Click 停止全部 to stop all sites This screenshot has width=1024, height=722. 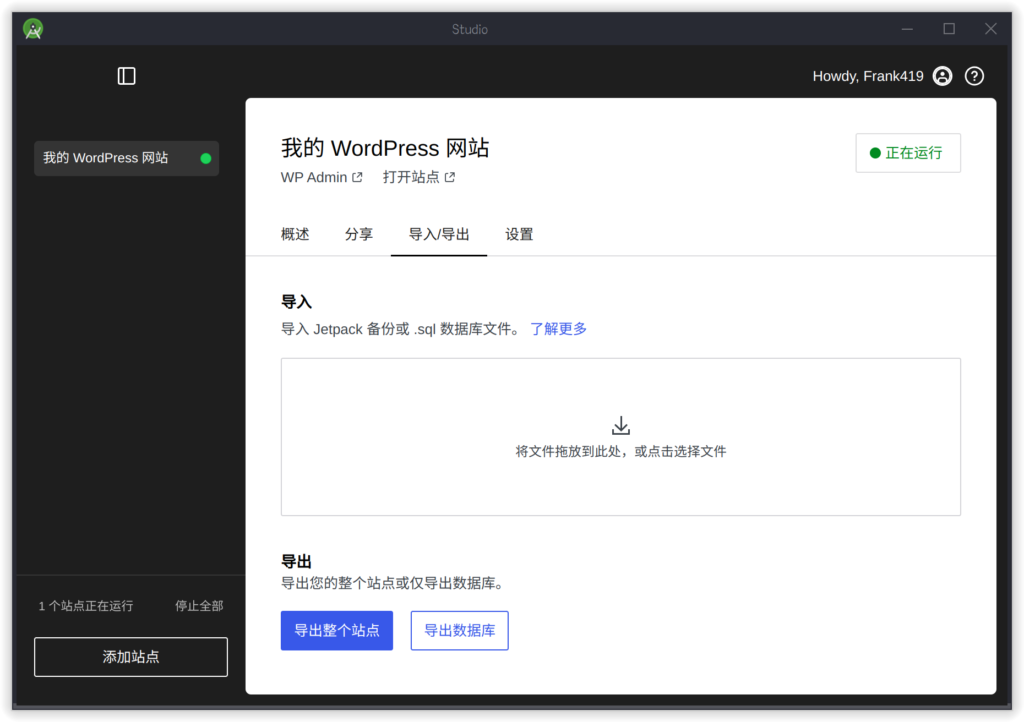tap(197, 605)
